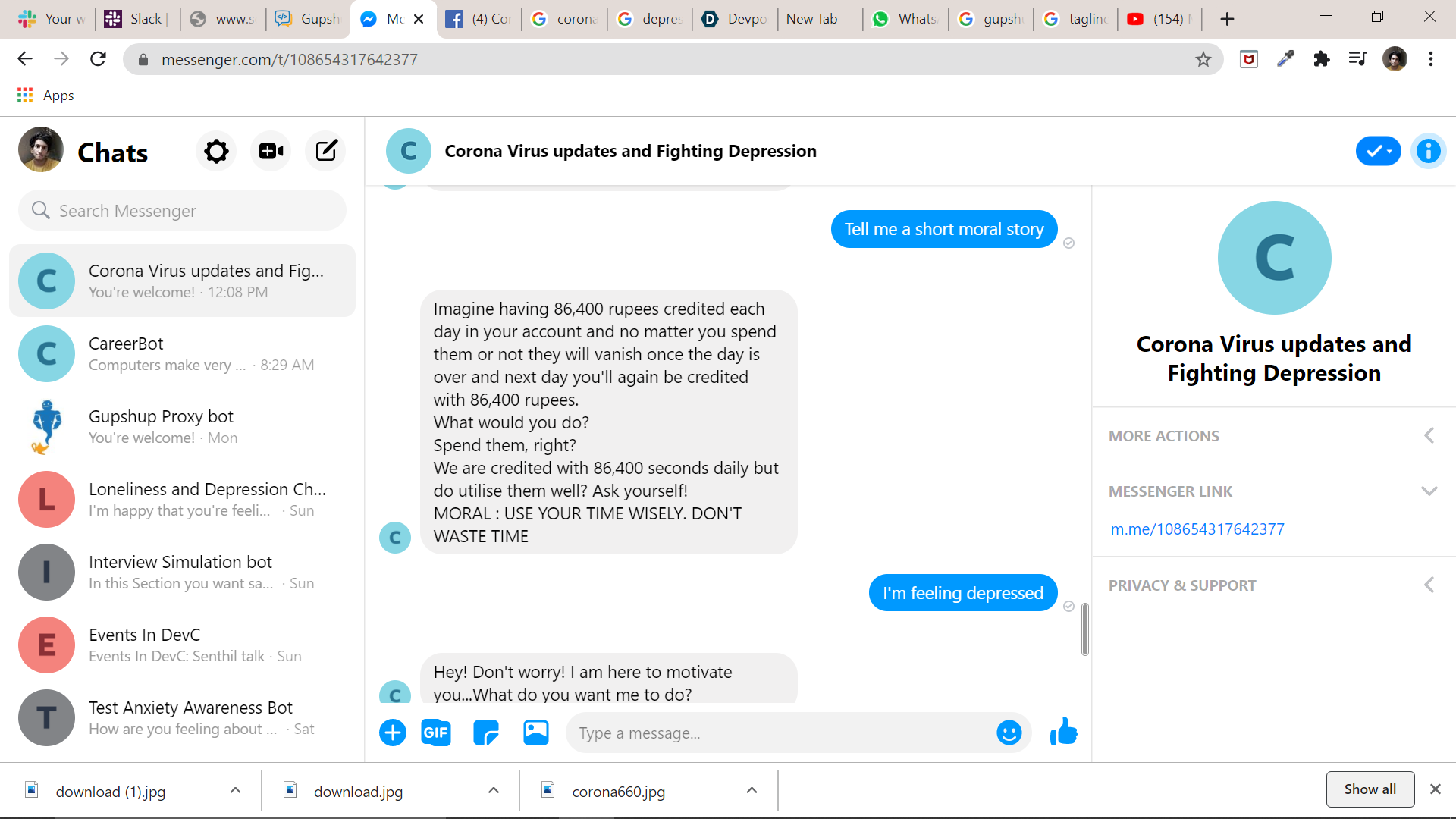This screenshot has height=819, width=1456.
Task: Compose a new message
Action: coord(326,152)
